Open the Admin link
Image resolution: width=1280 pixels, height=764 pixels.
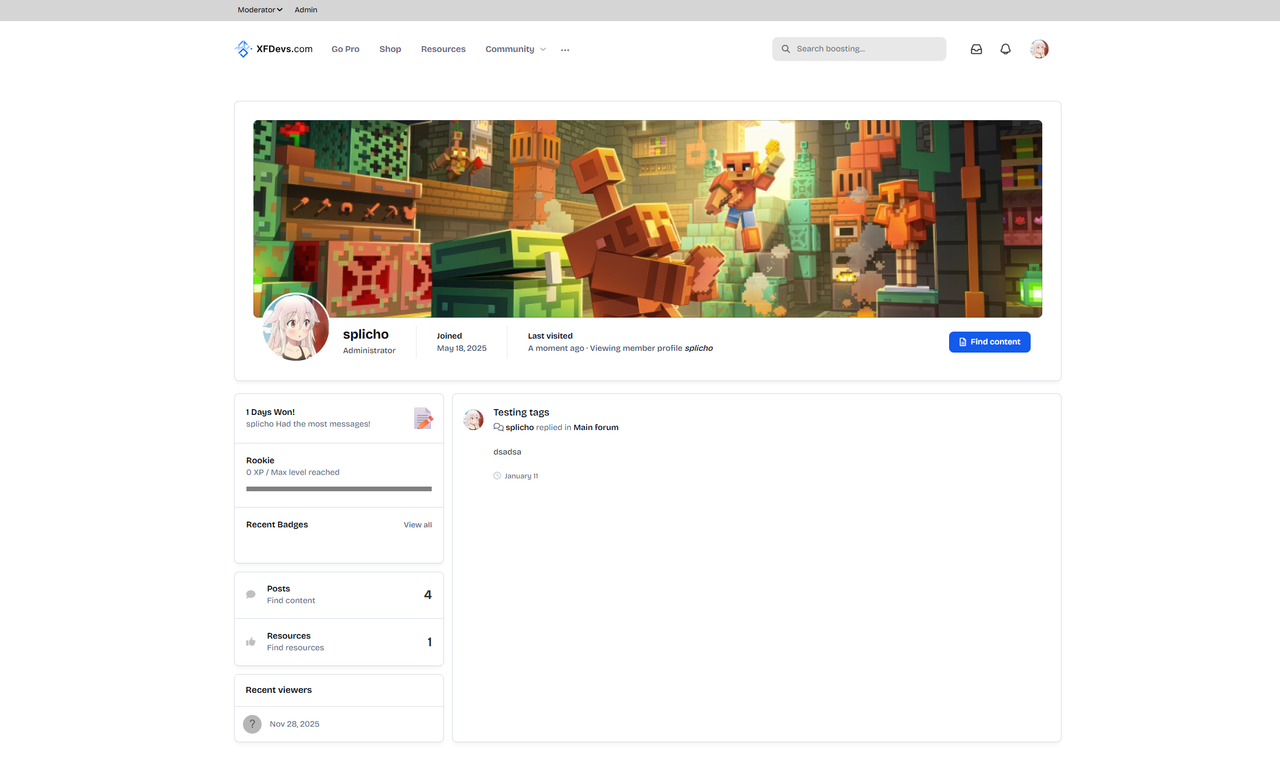(306, 10)
